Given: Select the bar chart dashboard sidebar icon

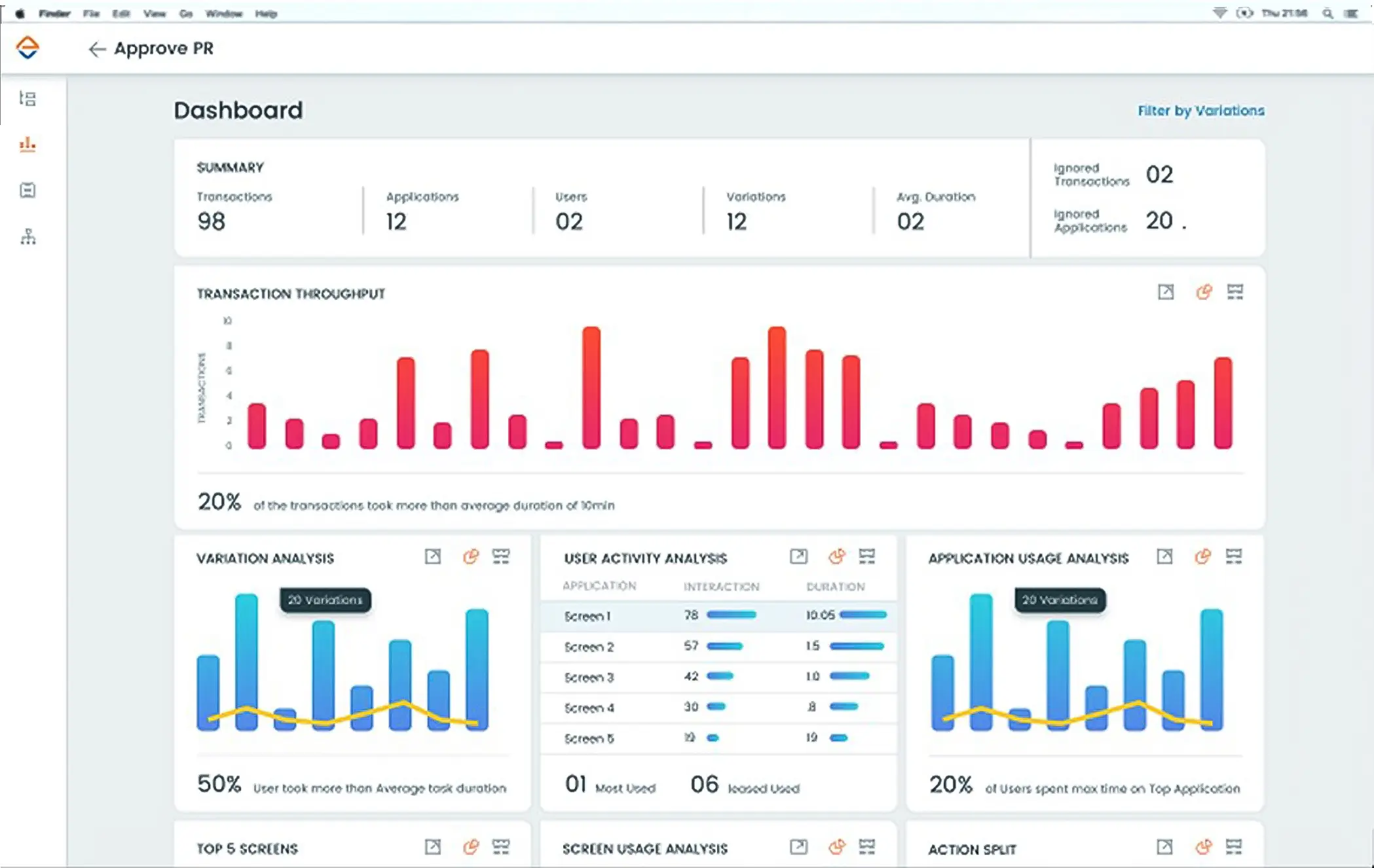Looking at the screenshot, I should pyautogui.click(x=28, y=144).
